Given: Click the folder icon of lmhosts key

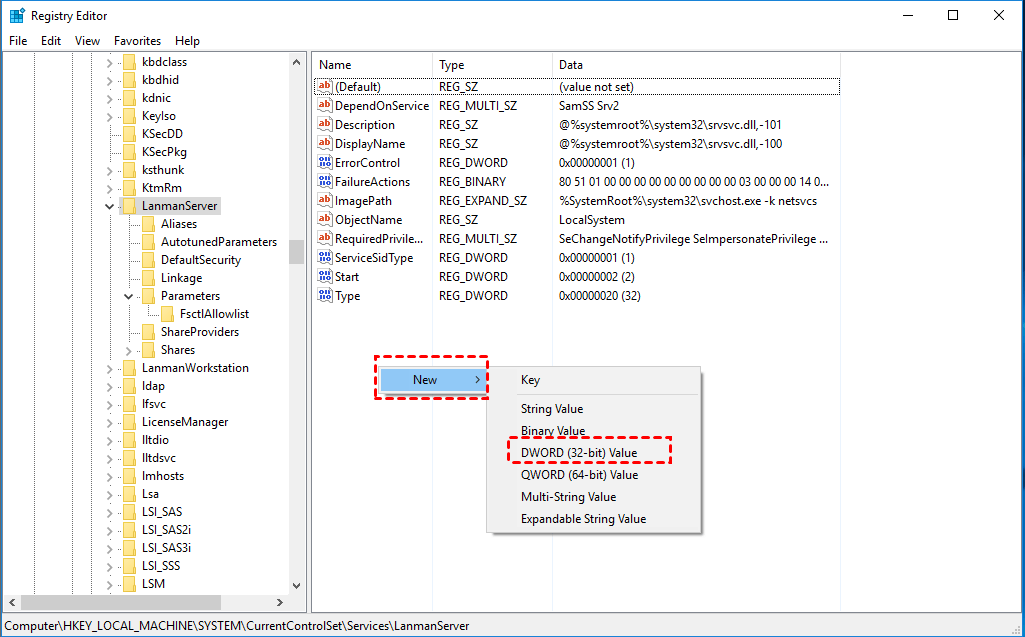Looking at the screenshot, I should tap(129, 476).
